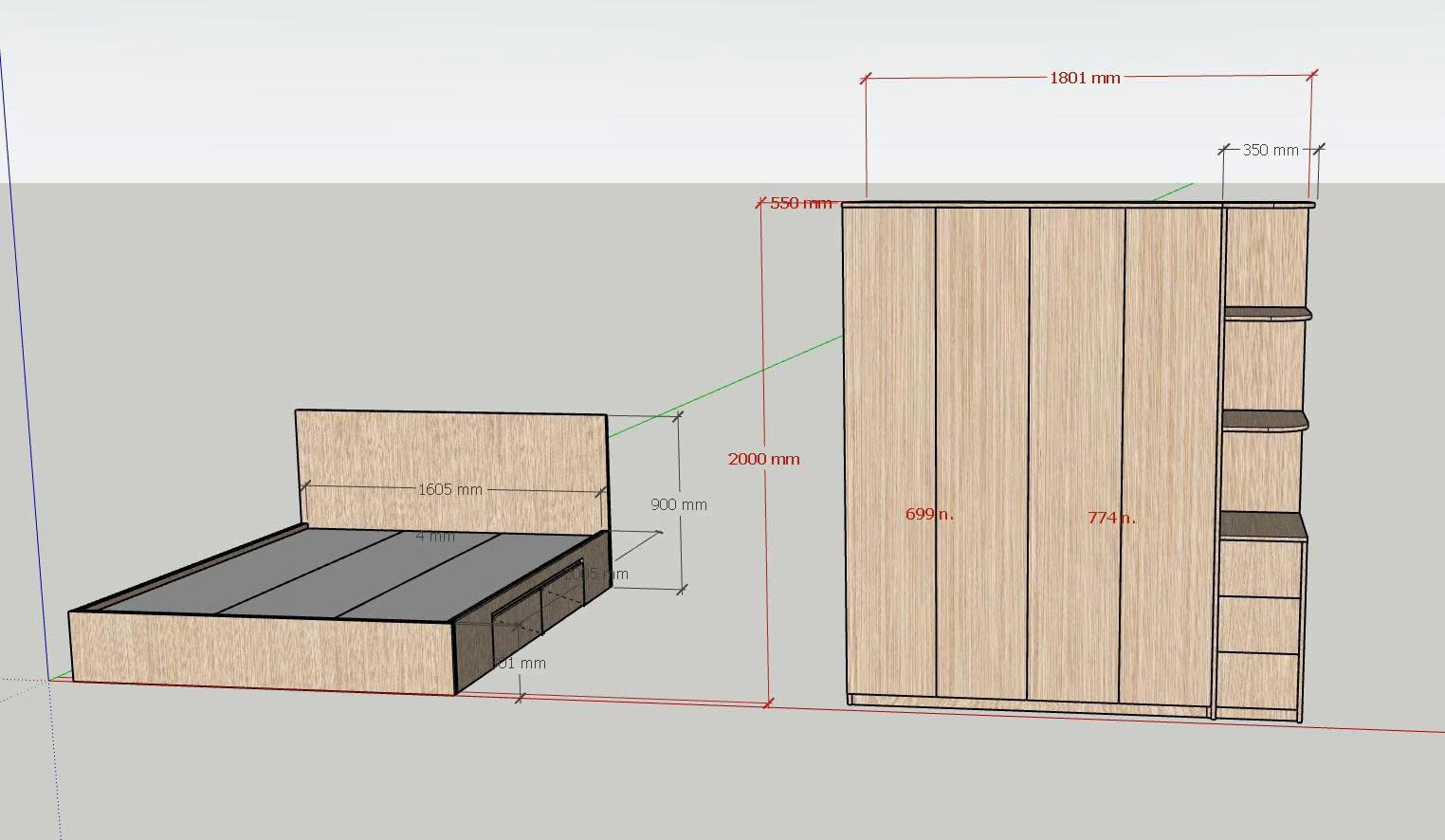Click the 2000 mm height dimension label
The width and height of the screenshot is (1445, 840).
(x=763, y=459)
